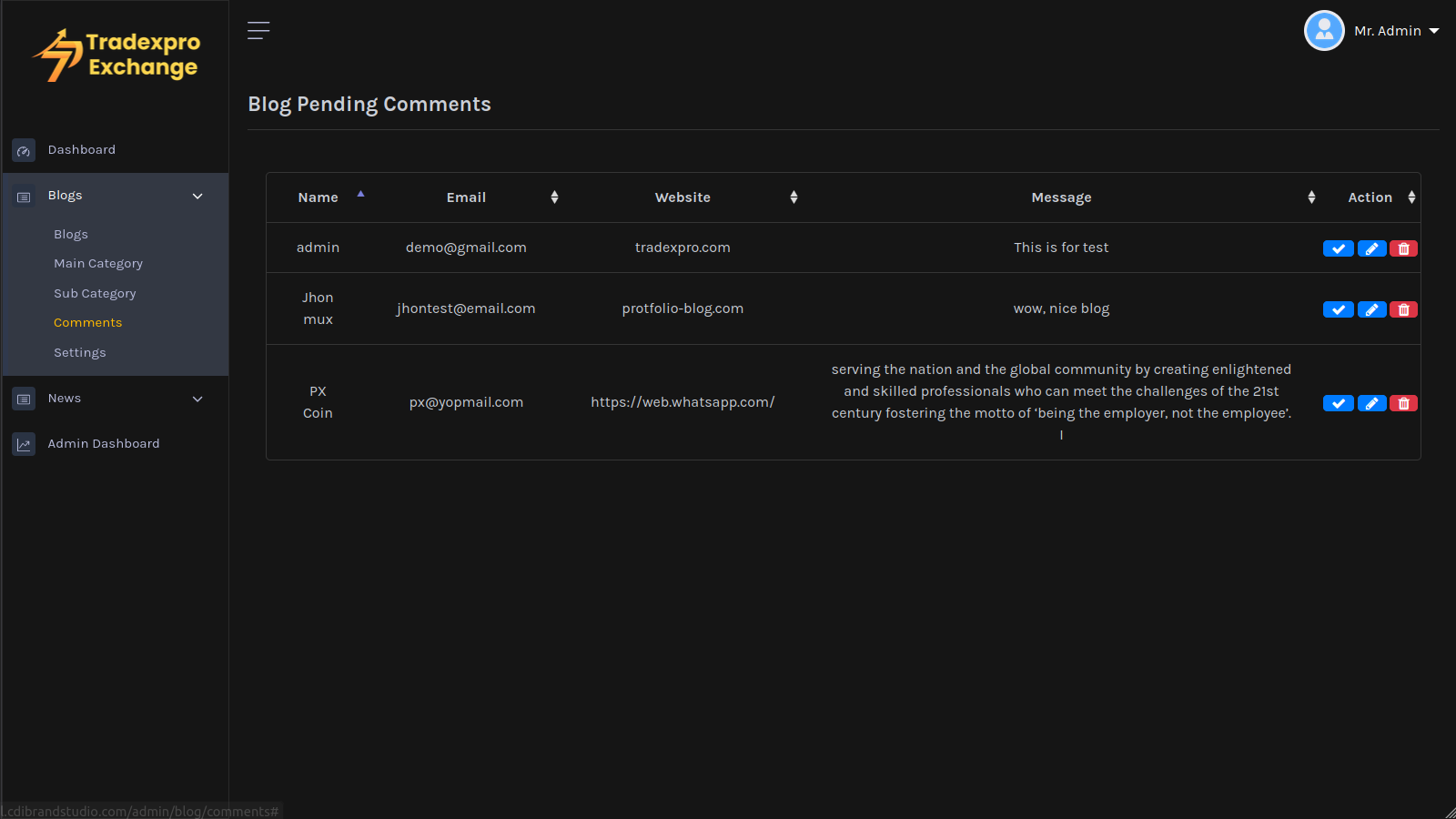Screen dimensions: 1456x819
Task: Sort table by Email column
Action: (466, 197)
